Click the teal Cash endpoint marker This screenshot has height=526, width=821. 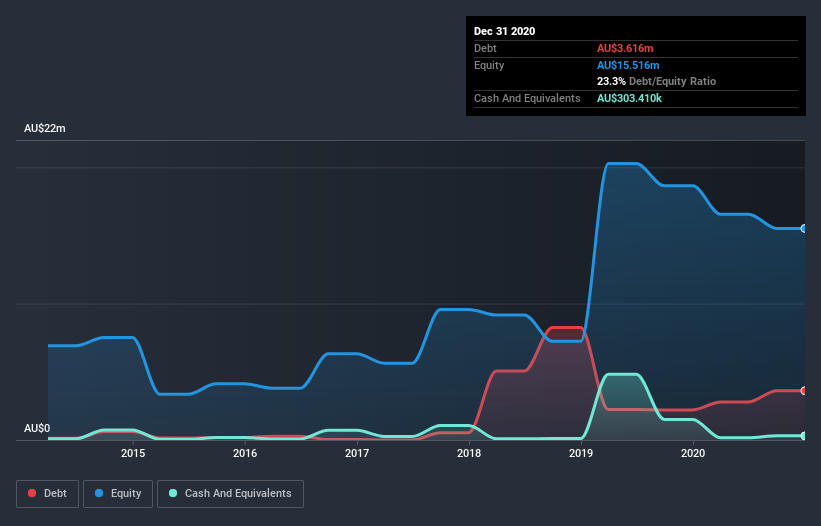[x=804, y=435]
